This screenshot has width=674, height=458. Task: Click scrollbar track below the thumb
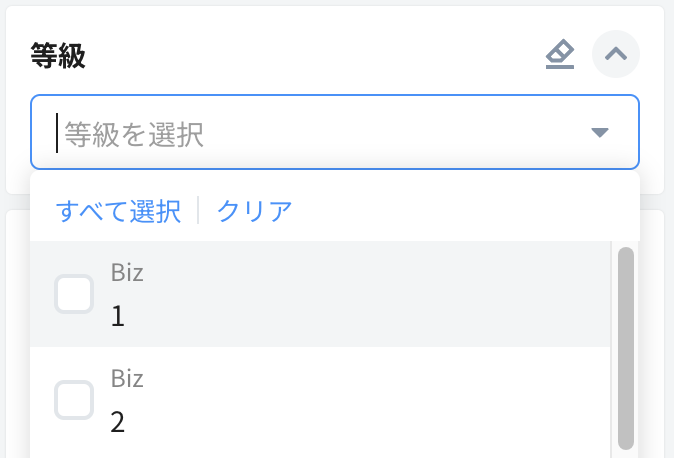[x=626, y=453]
